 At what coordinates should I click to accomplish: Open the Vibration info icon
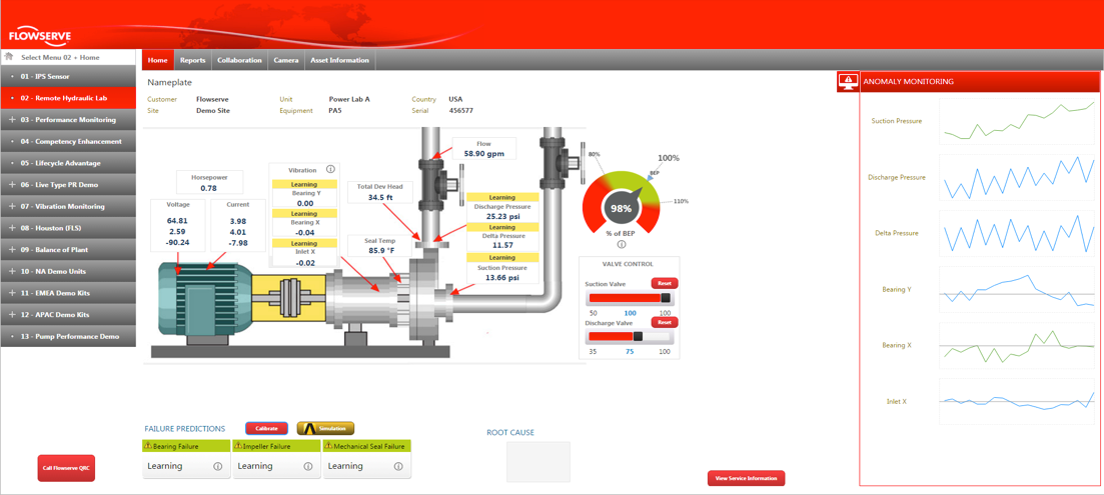[331, 170]
